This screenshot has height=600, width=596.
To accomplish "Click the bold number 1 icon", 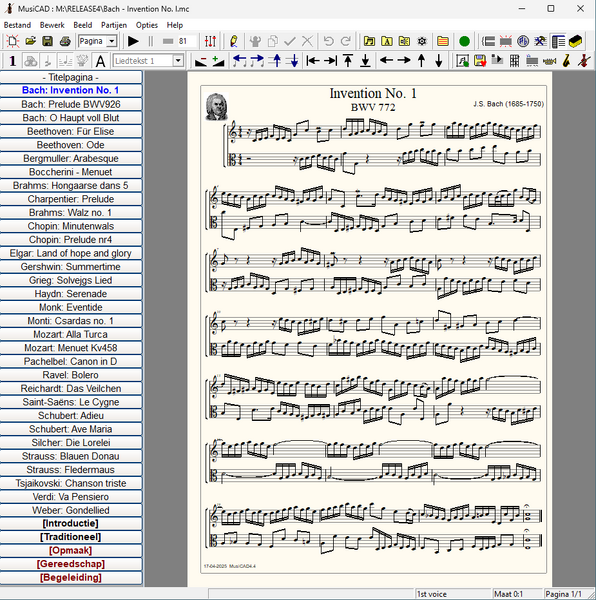I will [13, 60].
